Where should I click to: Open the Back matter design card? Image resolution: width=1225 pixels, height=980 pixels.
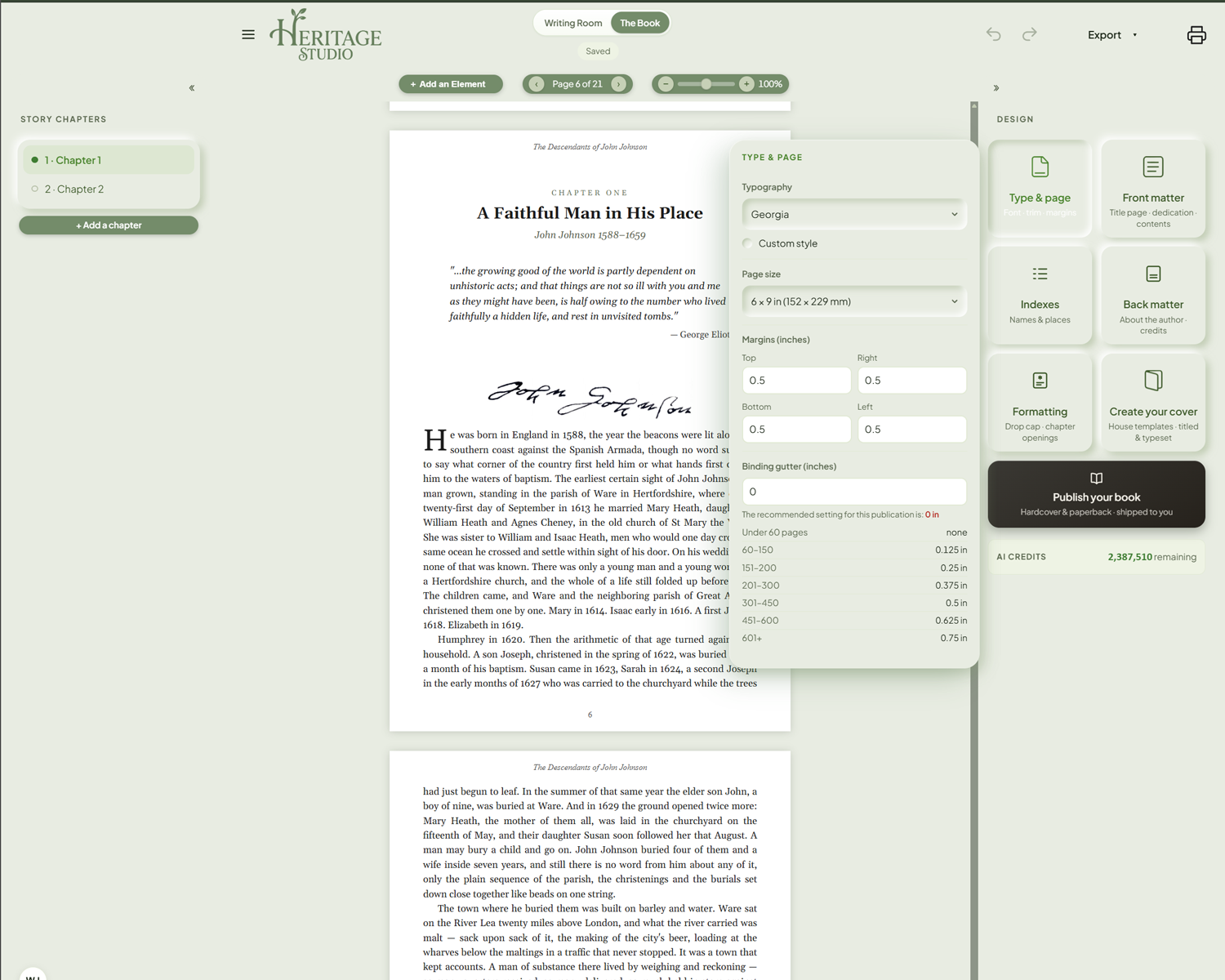point(1153,295)
